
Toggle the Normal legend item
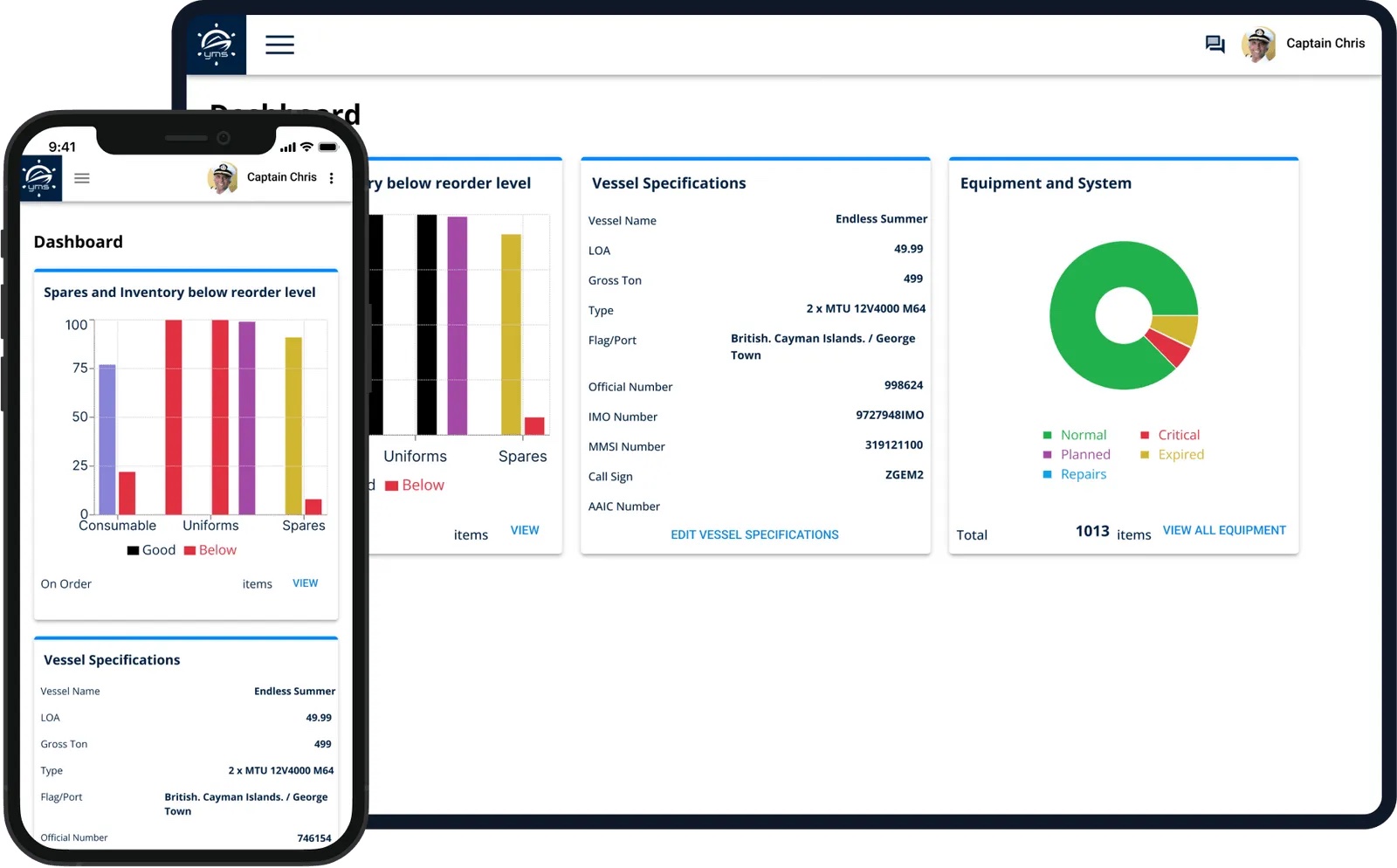click(1074, 435)
